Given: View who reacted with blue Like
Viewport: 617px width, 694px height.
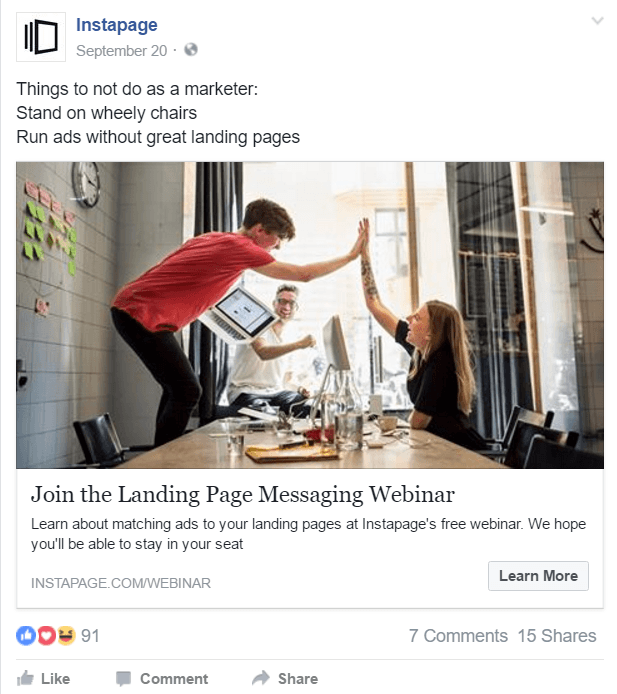Looking at the screenshot, I should point(26,636).
